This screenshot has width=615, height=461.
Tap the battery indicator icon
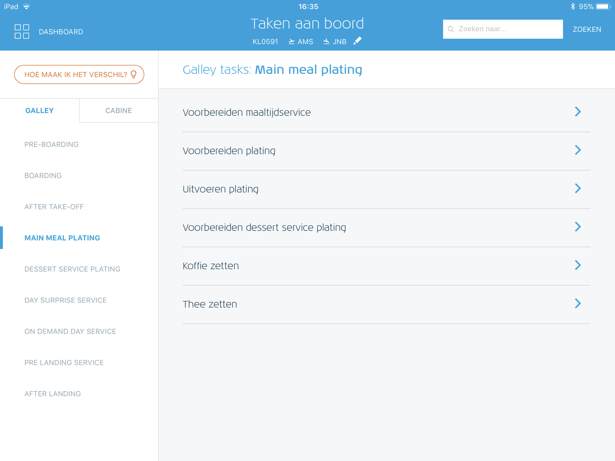tap(604, 7)
